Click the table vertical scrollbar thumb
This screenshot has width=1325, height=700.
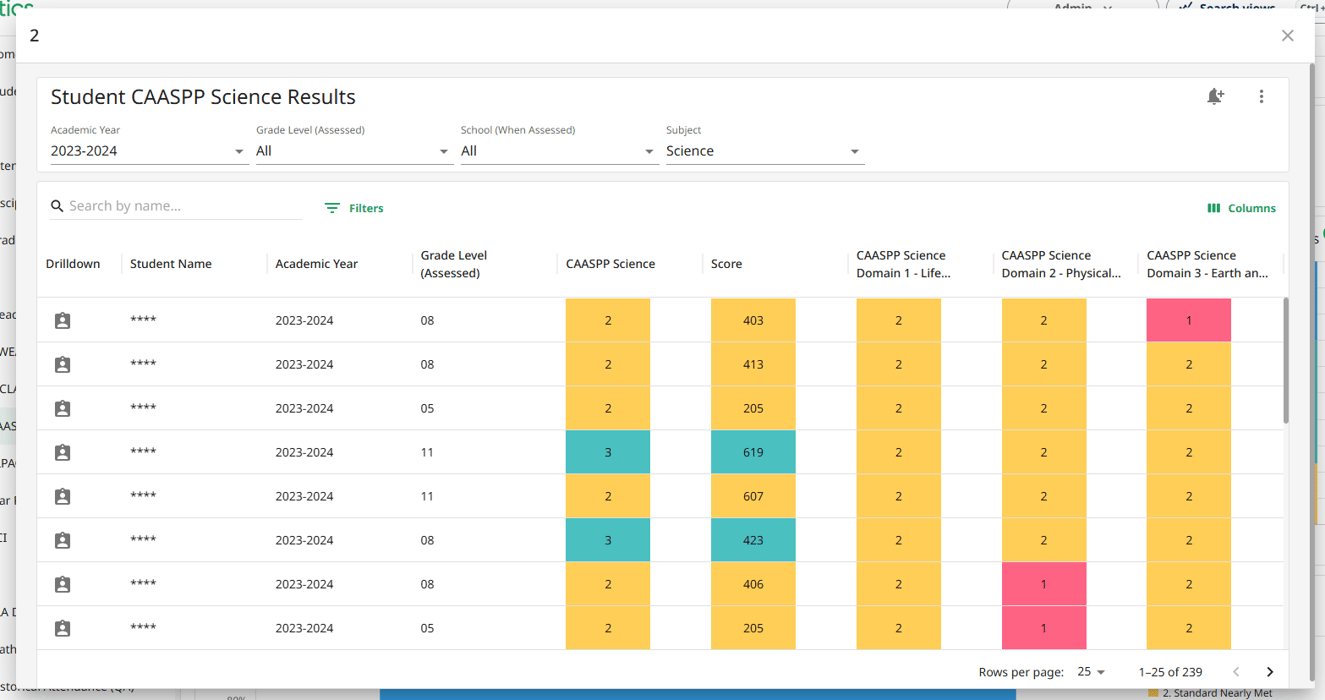click(1285, 360)
